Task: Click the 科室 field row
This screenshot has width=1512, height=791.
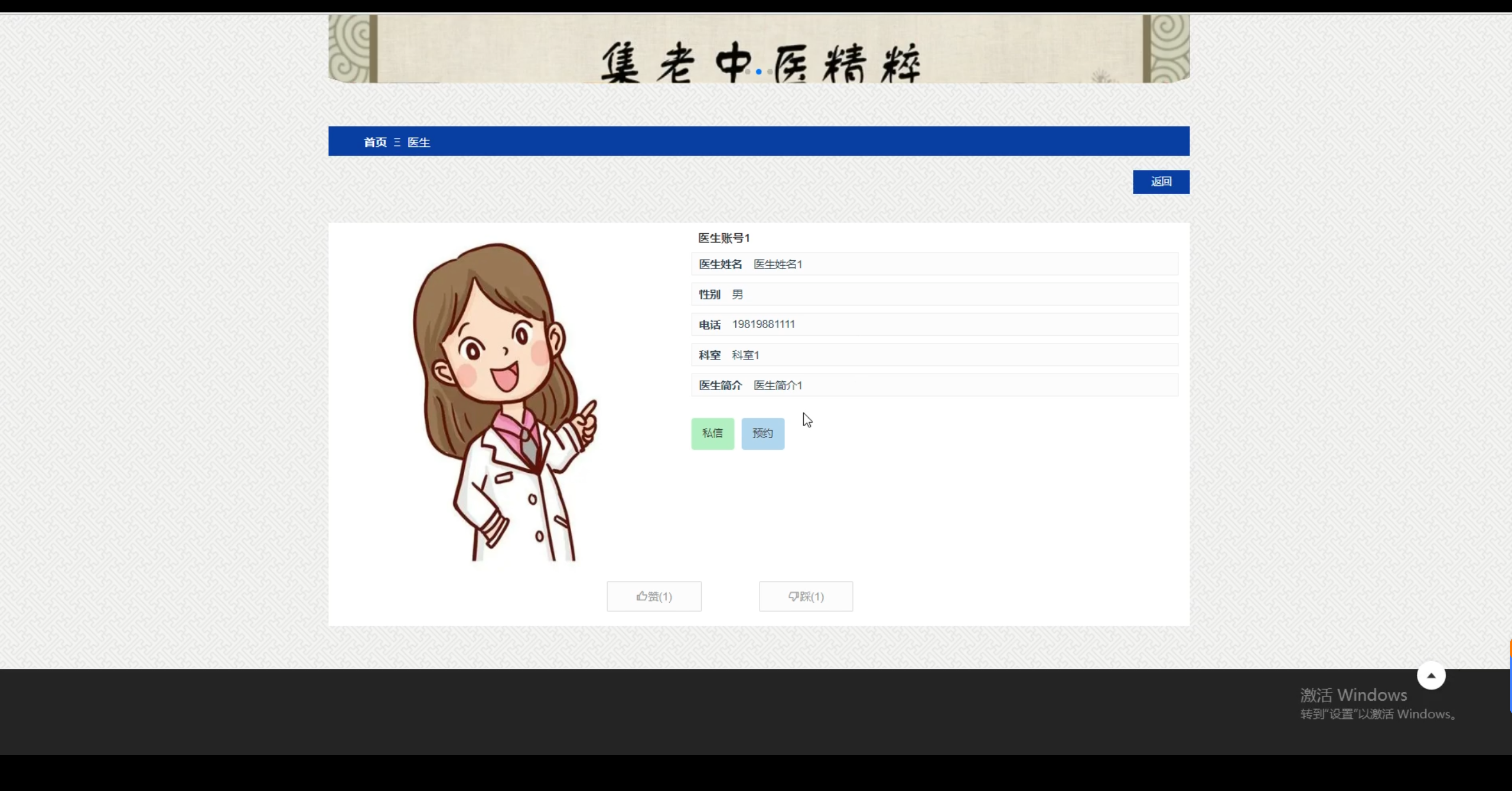Action: click(x=934, y=355)
